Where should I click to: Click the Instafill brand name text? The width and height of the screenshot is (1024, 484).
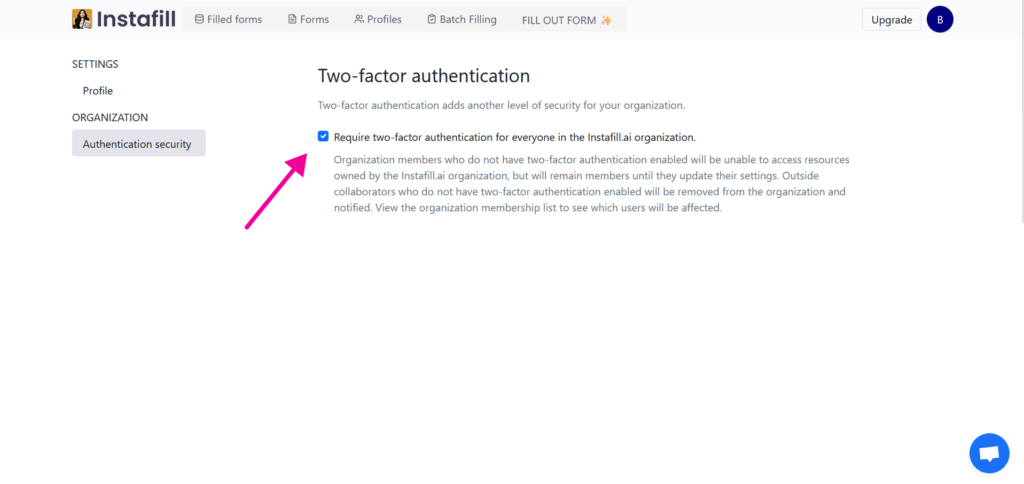click(136, 20)
